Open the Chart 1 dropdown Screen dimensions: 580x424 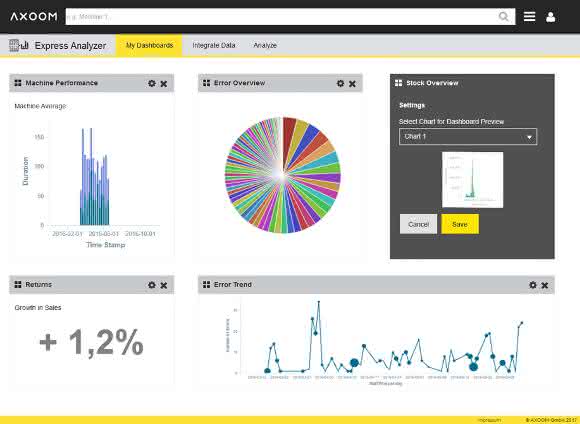(x=468, y=137)
